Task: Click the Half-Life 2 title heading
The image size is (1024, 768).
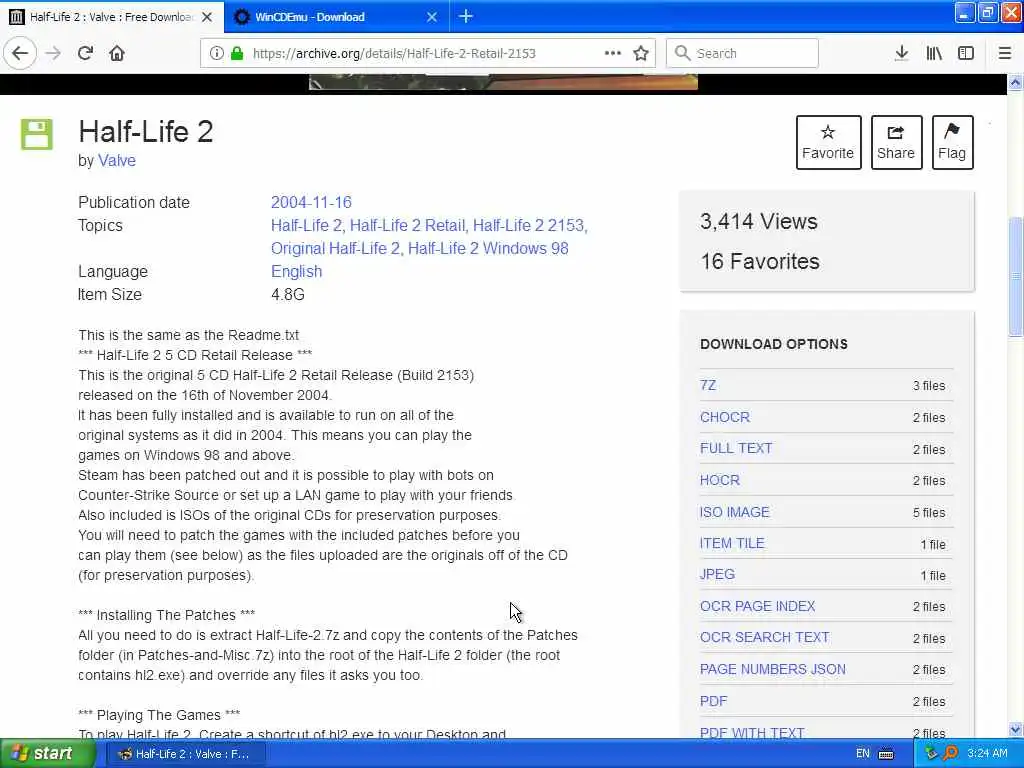Action: pos(146,132)
